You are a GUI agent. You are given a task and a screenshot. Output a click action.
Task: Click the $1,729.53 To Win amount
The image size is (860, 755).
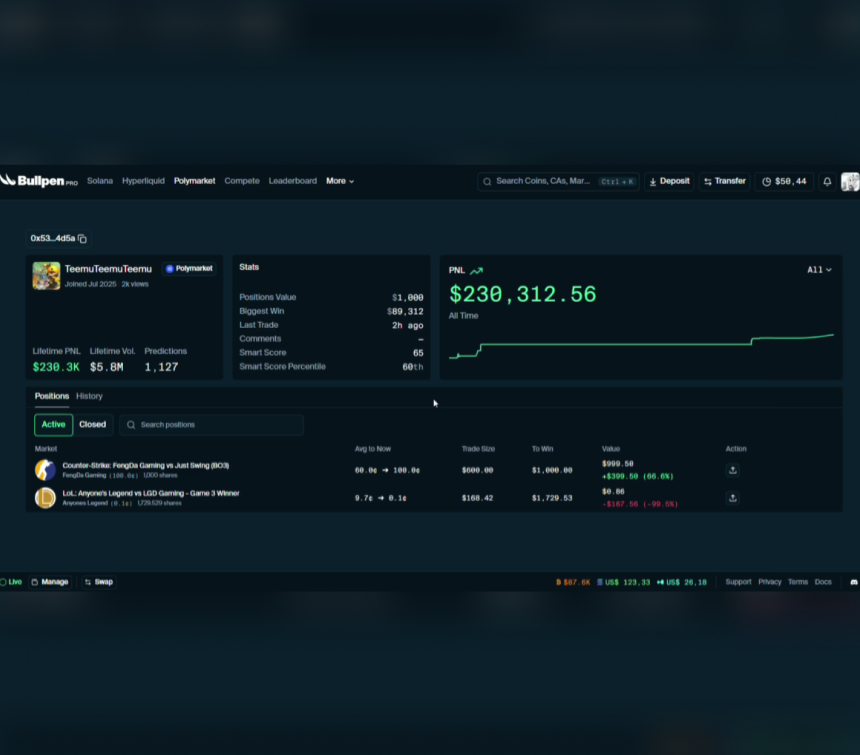pyautogui.click(x=552, y=498)
